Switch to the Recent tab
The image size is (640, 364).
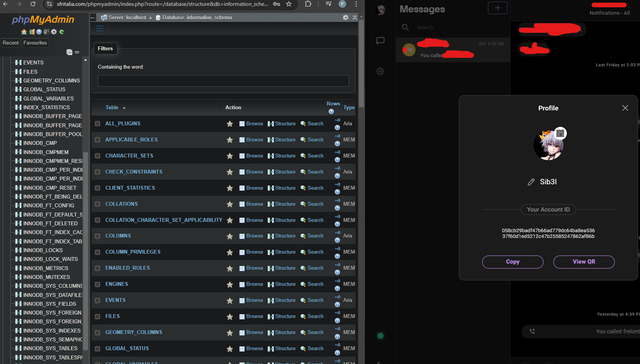[11, 43]
